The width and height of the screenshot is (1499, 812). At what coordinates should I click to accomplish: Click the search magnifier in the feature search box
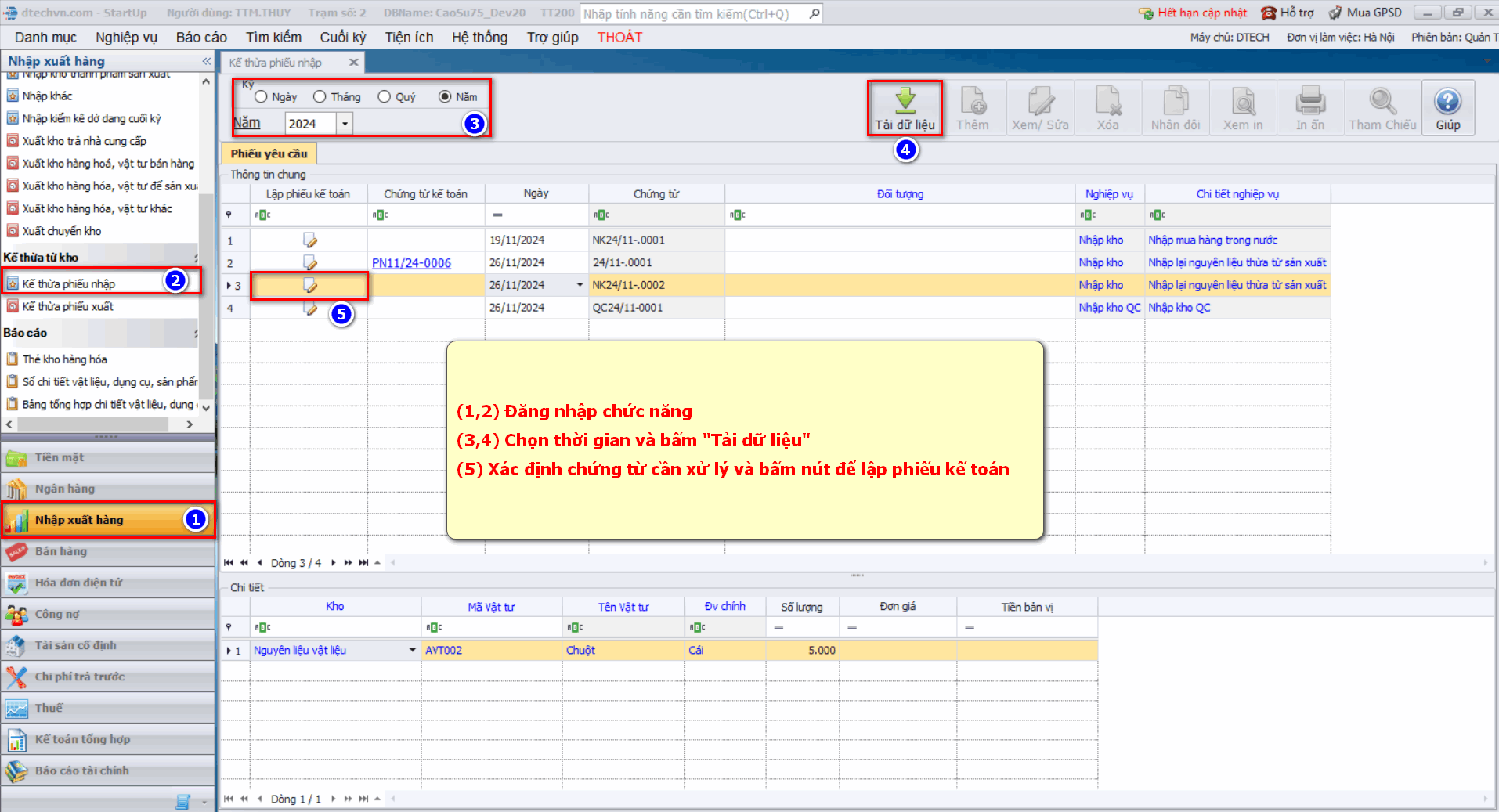click(x=815, y=13)
